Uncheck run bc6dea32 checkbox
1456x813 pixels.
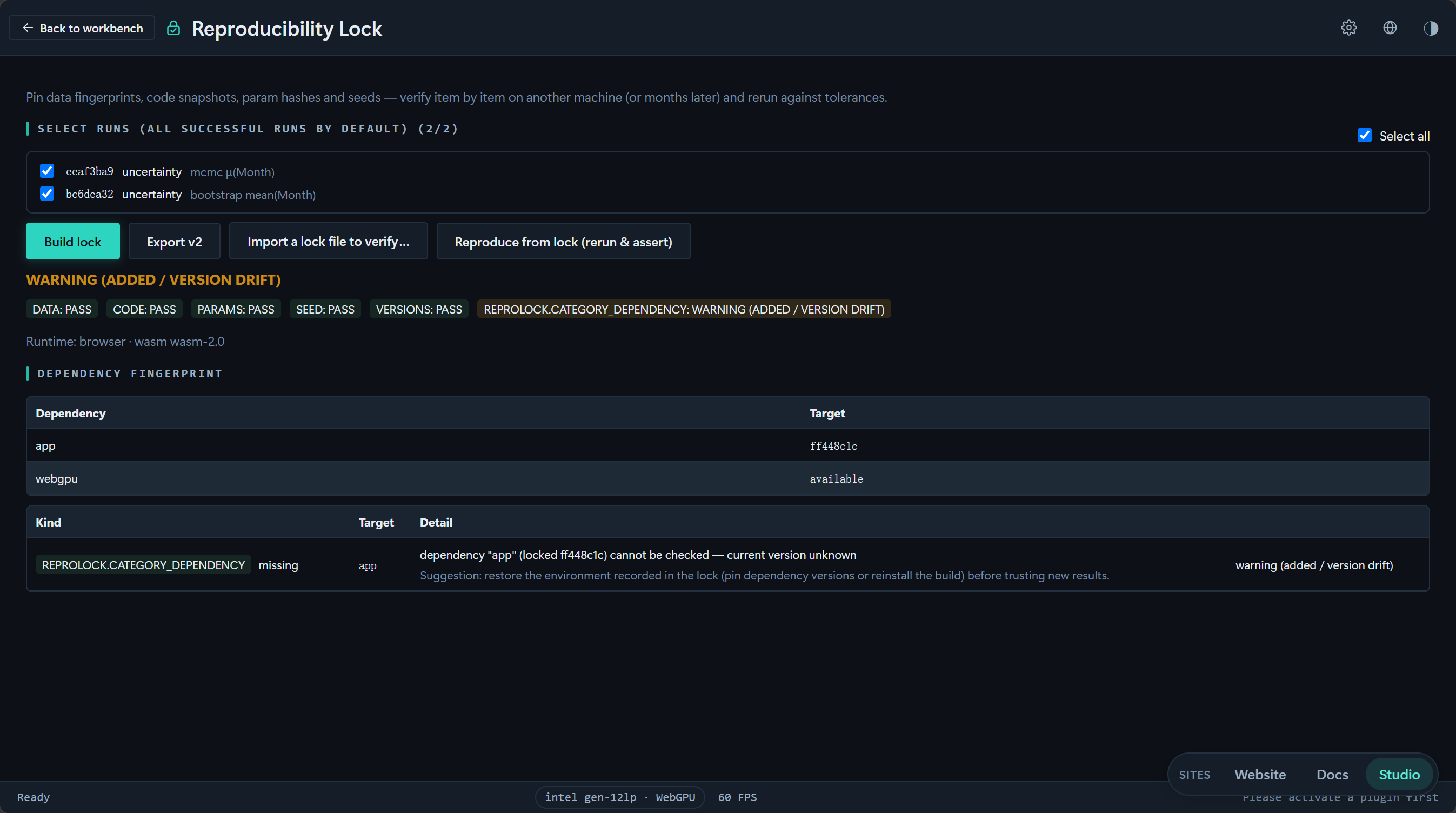click(47, 194)
